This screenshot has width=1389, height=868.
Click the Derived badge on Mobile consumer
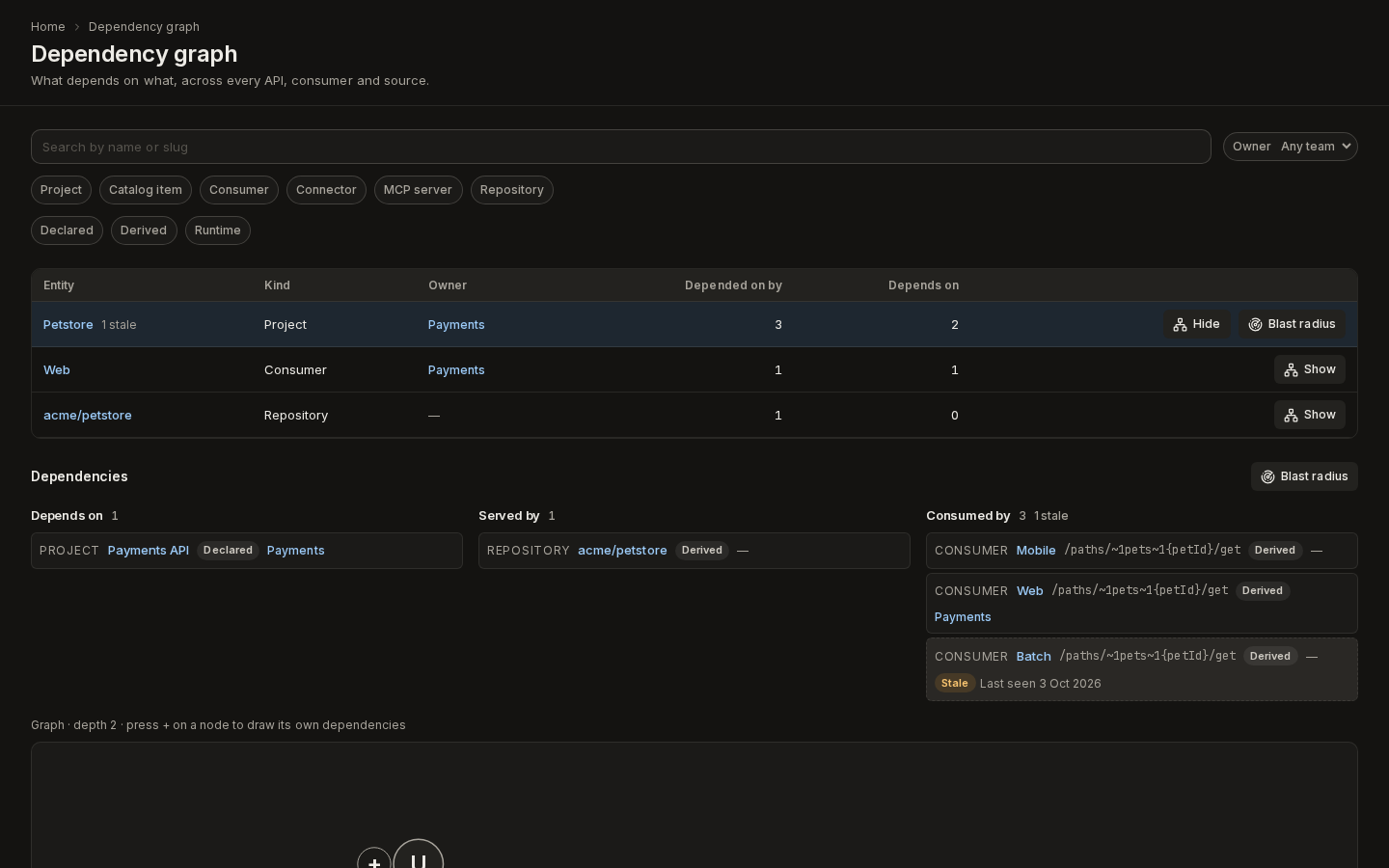point(1274,551)
